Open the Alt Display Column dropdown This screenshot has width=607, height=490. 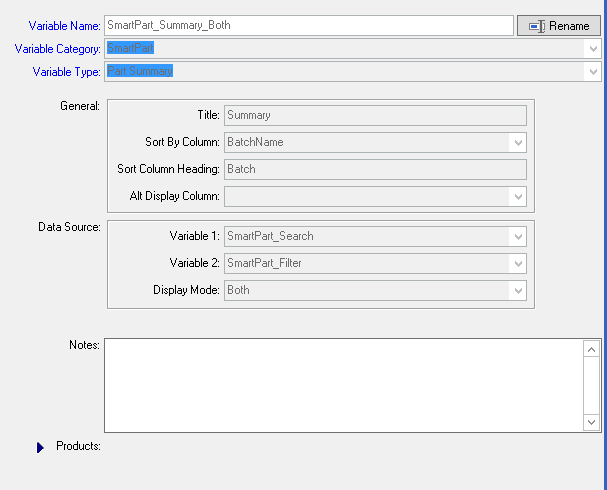click(518, 196)
